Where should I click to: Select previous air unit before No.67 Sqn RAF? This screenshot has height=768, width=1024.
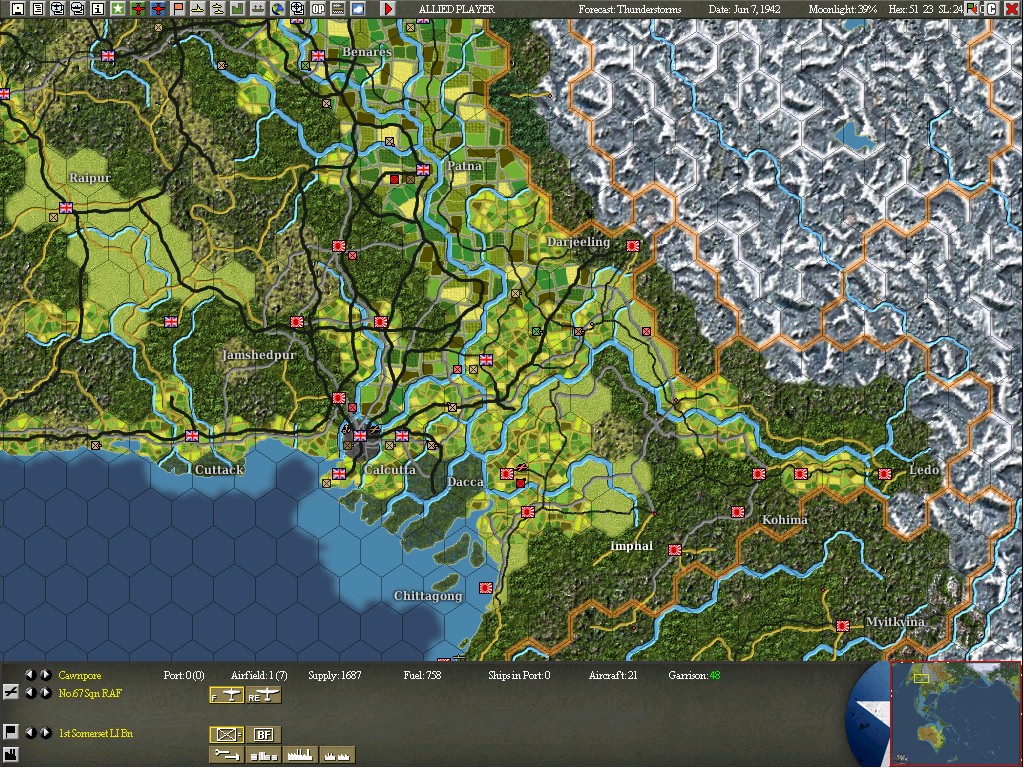30,693
